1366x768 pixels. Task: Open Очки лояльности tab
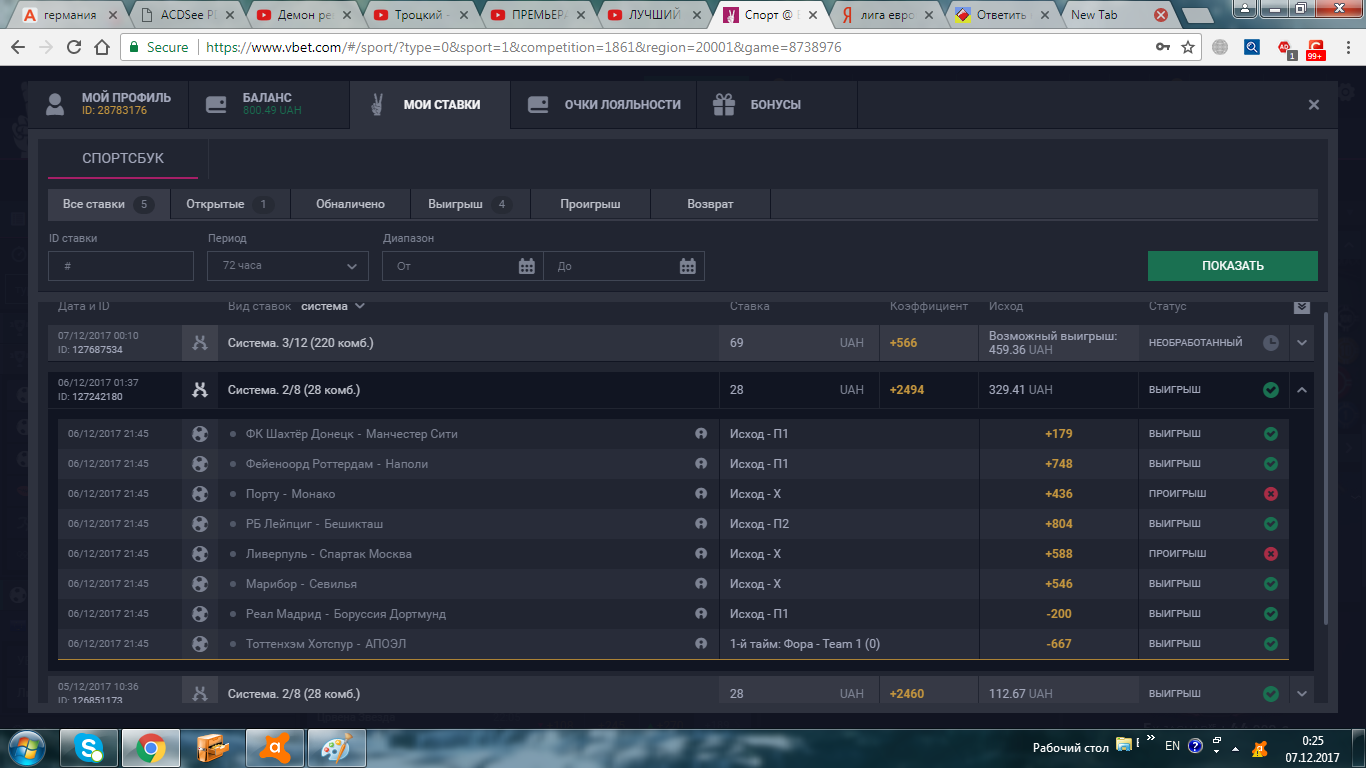[603, 104]
